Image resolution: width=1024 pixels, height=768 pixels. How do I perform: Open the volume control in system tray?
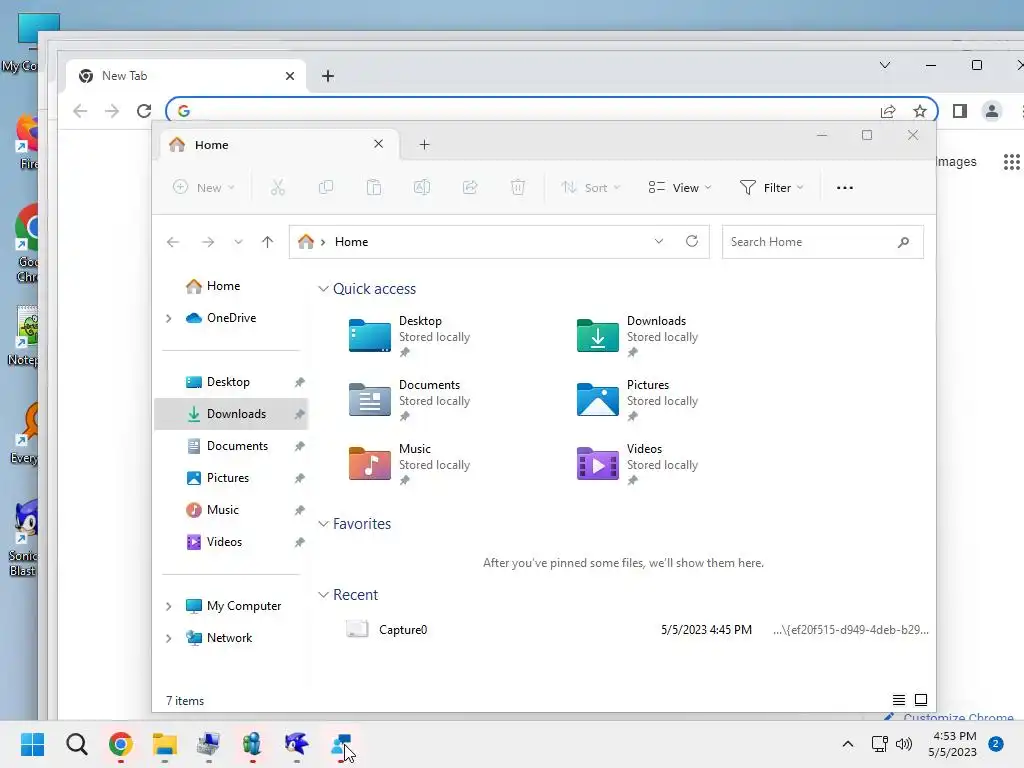pyautogui.click(x=904, y=744)
